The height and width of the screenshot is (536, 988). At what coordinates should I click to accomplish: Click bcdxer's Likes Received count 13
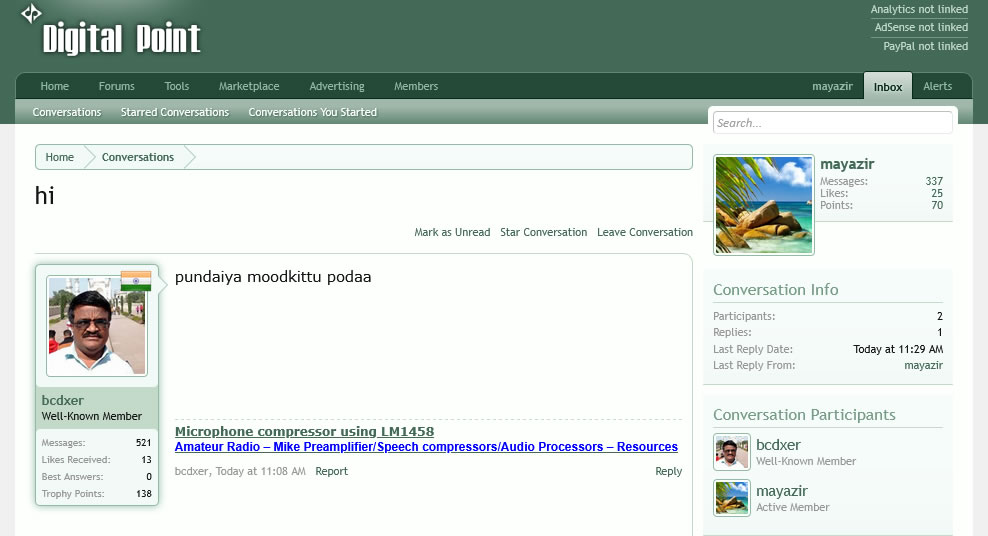pyautogui.click(x=146, y=460)
